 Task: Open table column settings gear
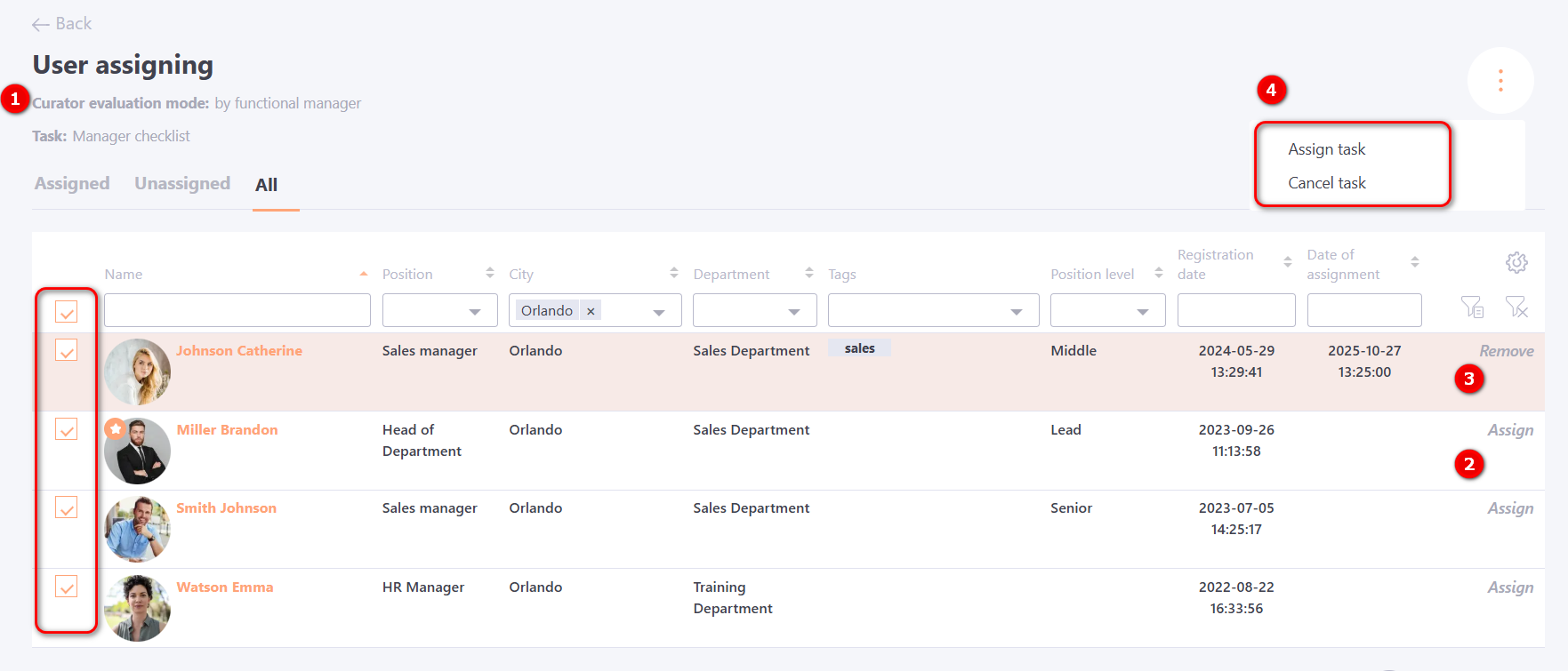pyautogui.click(x=1516, y=262)
